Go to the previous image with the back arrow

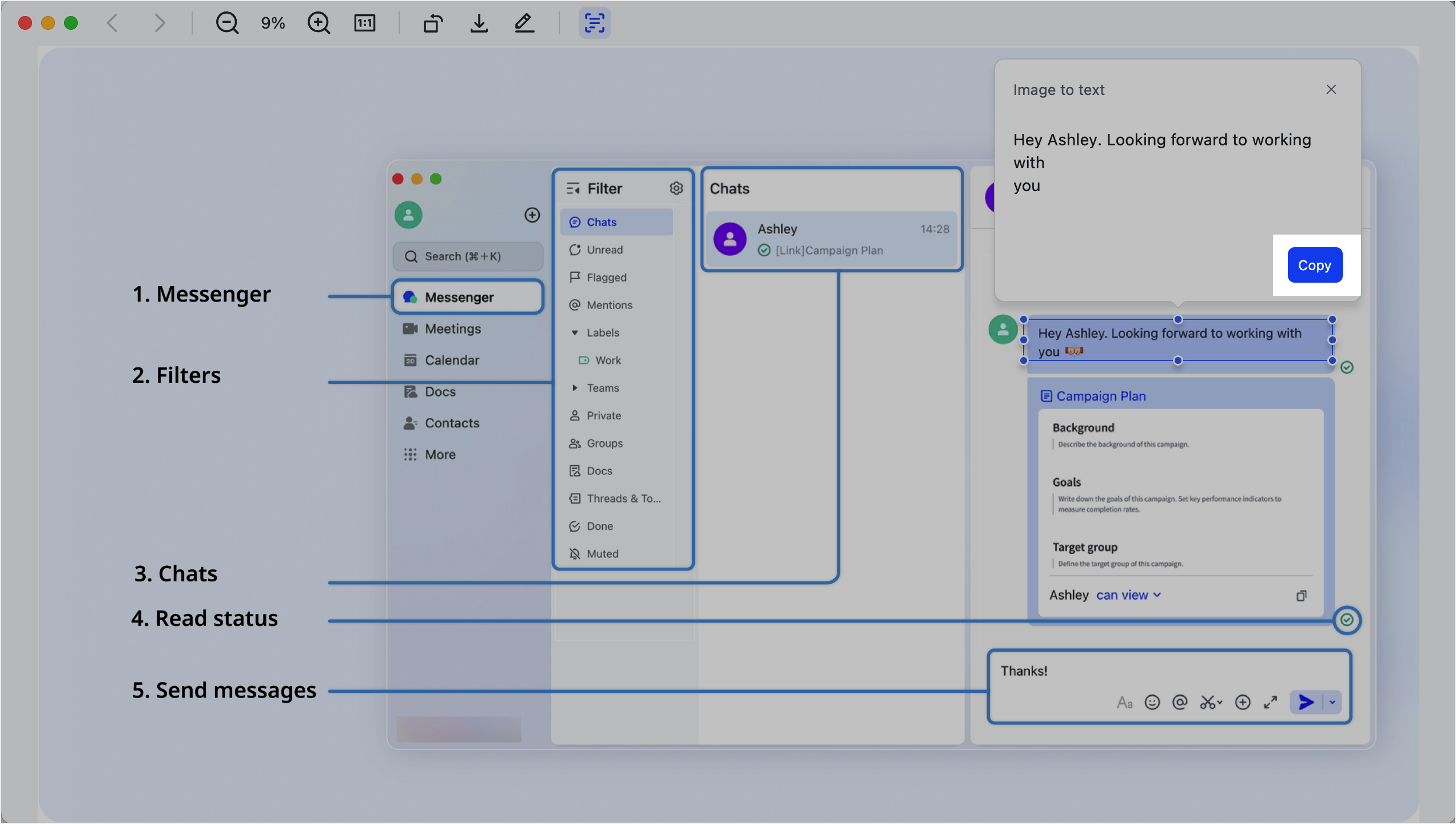click(112, 23)
